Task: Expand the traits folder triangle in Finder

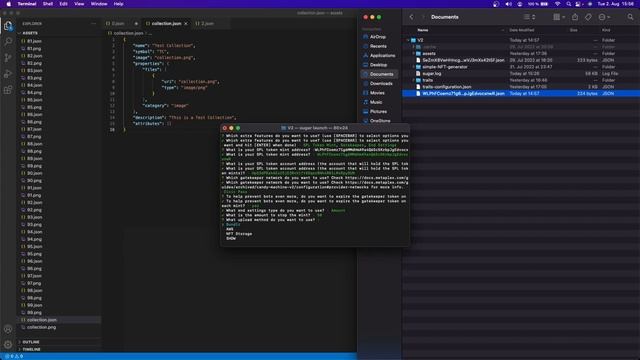Action: (x=413, y=80)
